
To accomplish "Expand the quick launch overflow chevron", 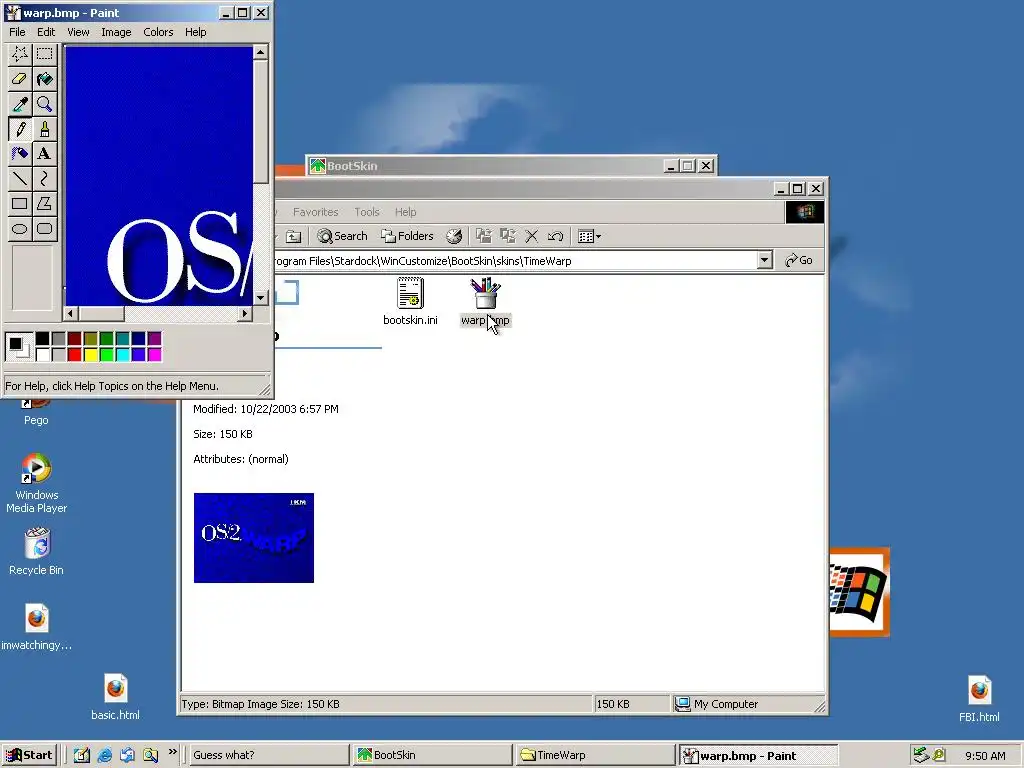I will 172,752.
